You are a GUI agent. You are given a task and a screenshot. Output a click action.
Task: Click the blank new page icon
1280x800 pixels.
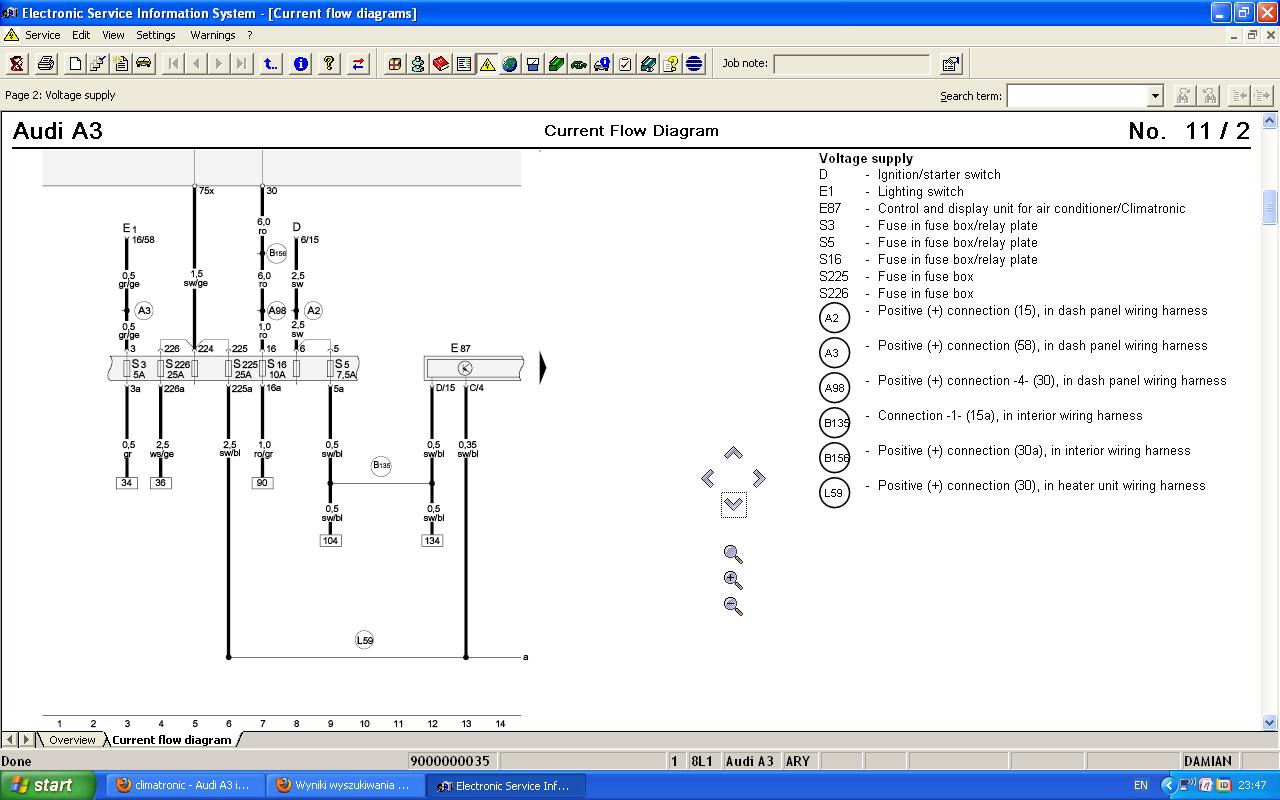click(x=75, y=64)
